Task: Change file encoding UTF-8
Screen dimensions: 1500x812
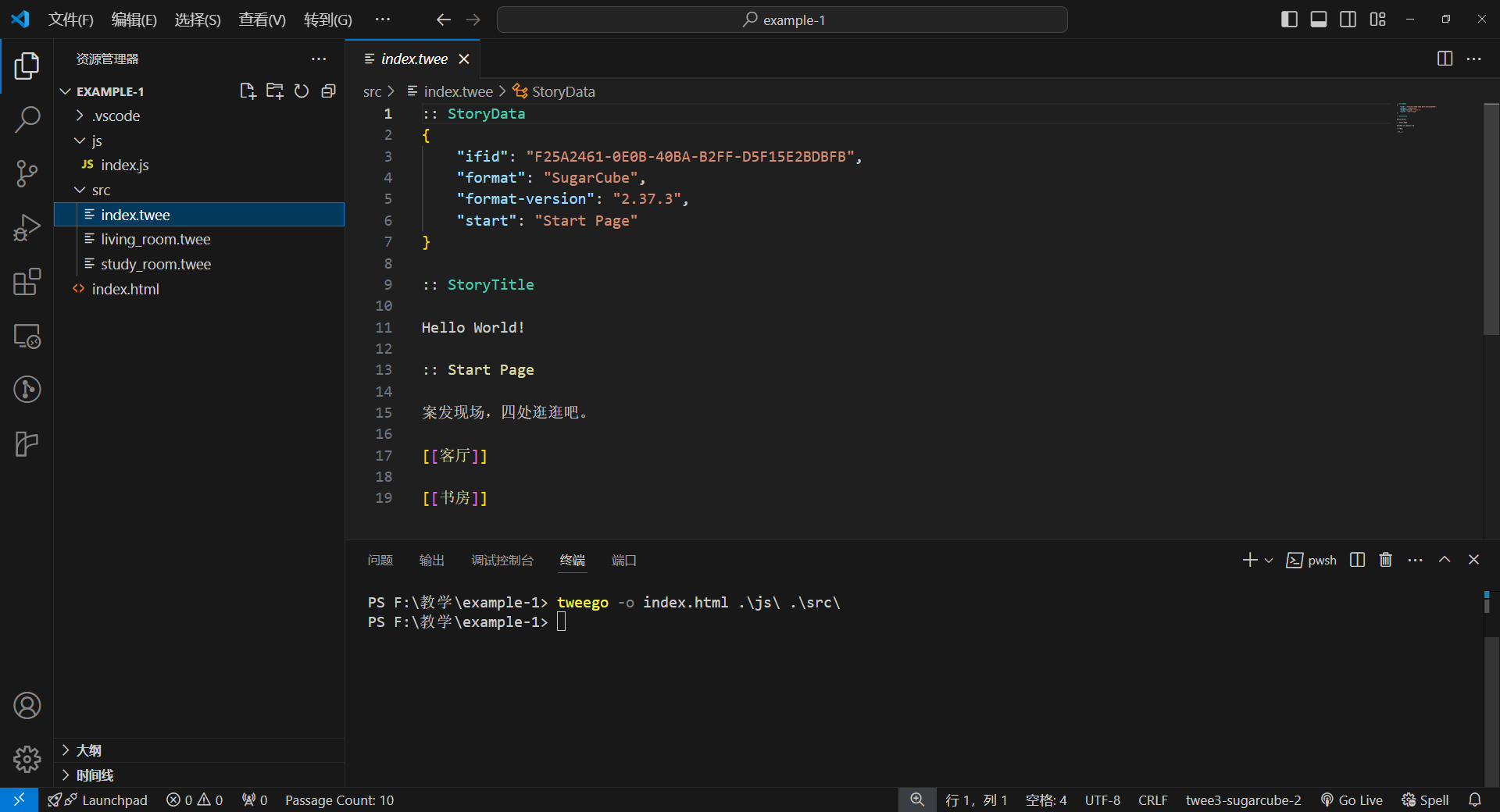Action: click(1102, 800)
